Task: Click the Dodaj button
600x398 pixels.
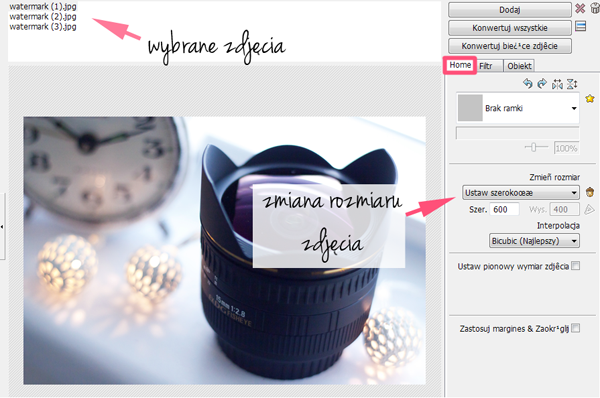Action: (x=510, y=10)
